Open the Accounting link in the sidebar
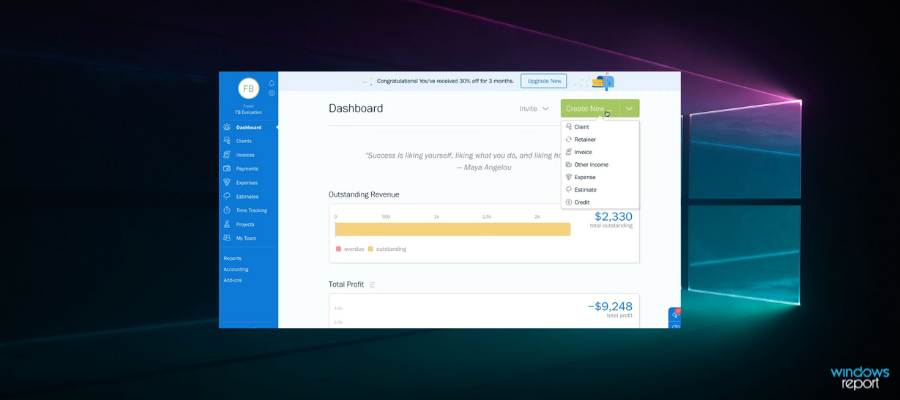Image resolution: width=900 pixels, height=400 pixels. click(x=236, y=269)
